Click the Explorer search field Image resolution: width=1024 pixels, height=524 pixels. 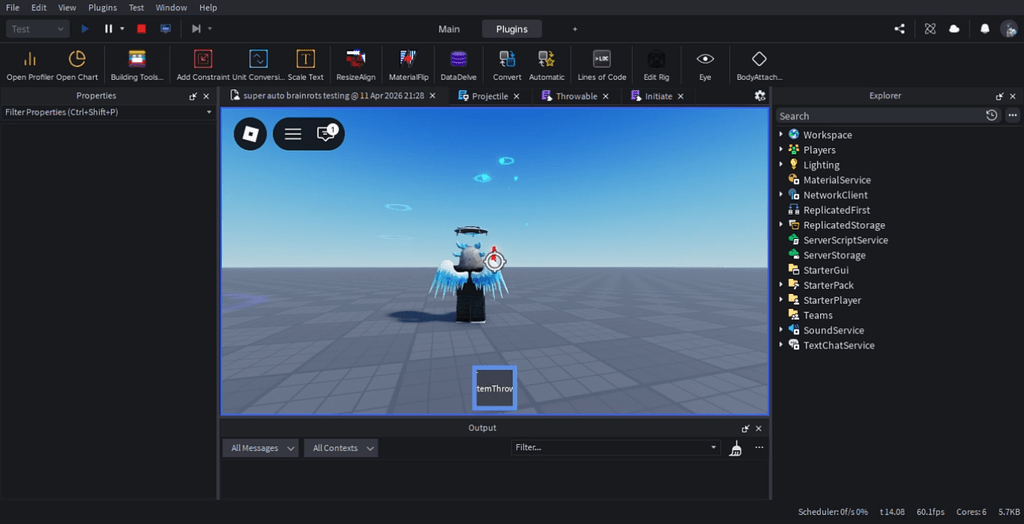pos(878,116)
